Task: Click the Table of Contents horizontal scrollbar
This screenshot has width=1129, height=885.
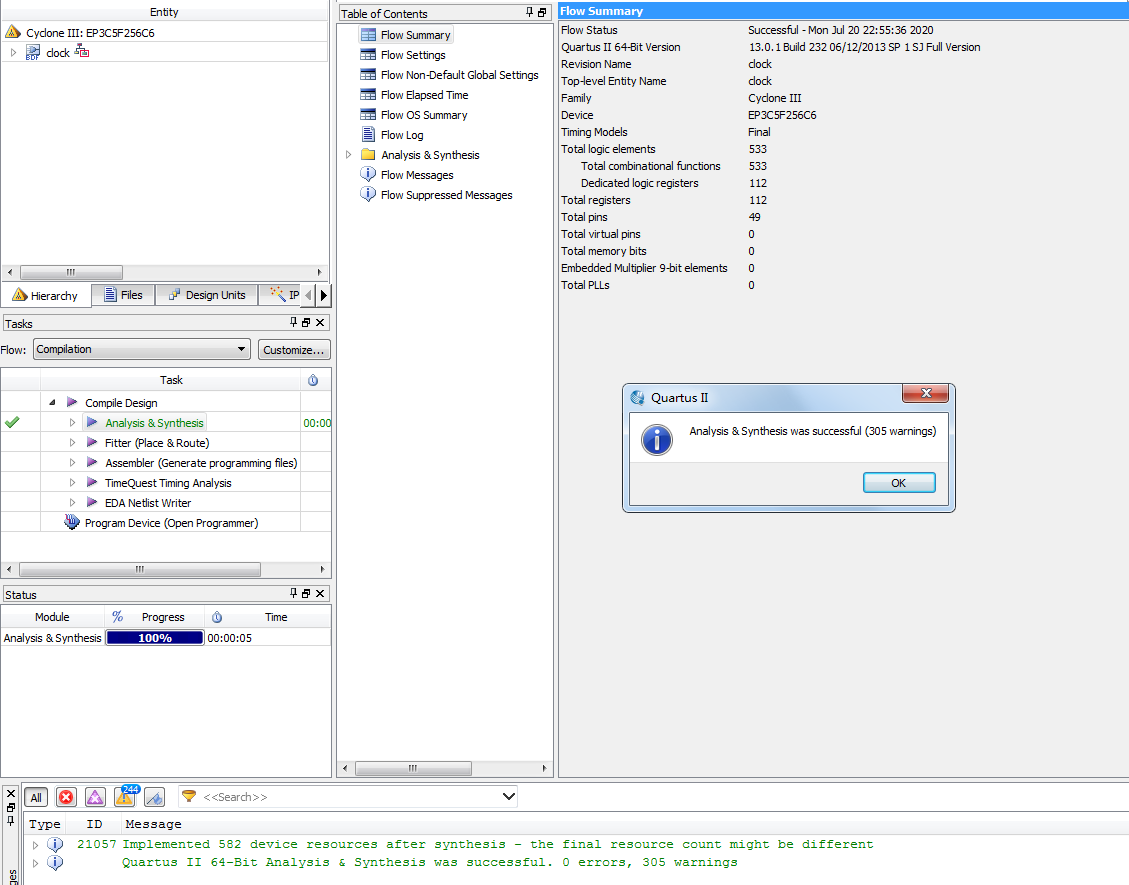Action: (413, 768)
